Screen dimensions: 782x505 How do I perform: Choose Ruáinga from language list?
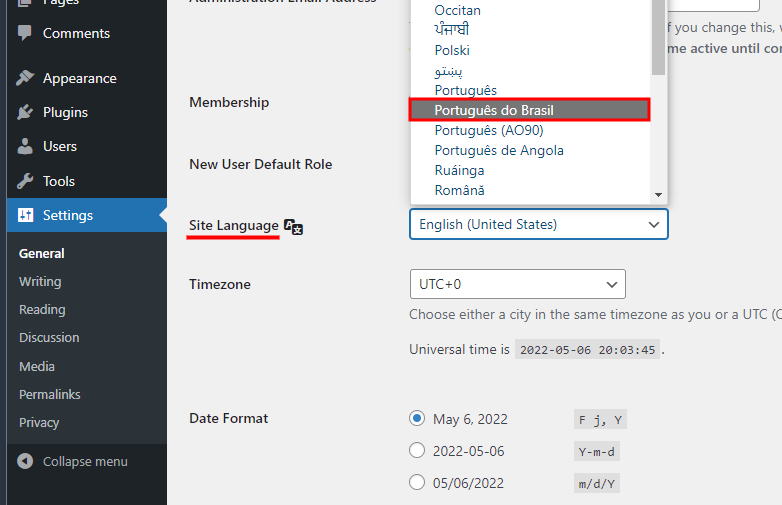pos(530,170)
